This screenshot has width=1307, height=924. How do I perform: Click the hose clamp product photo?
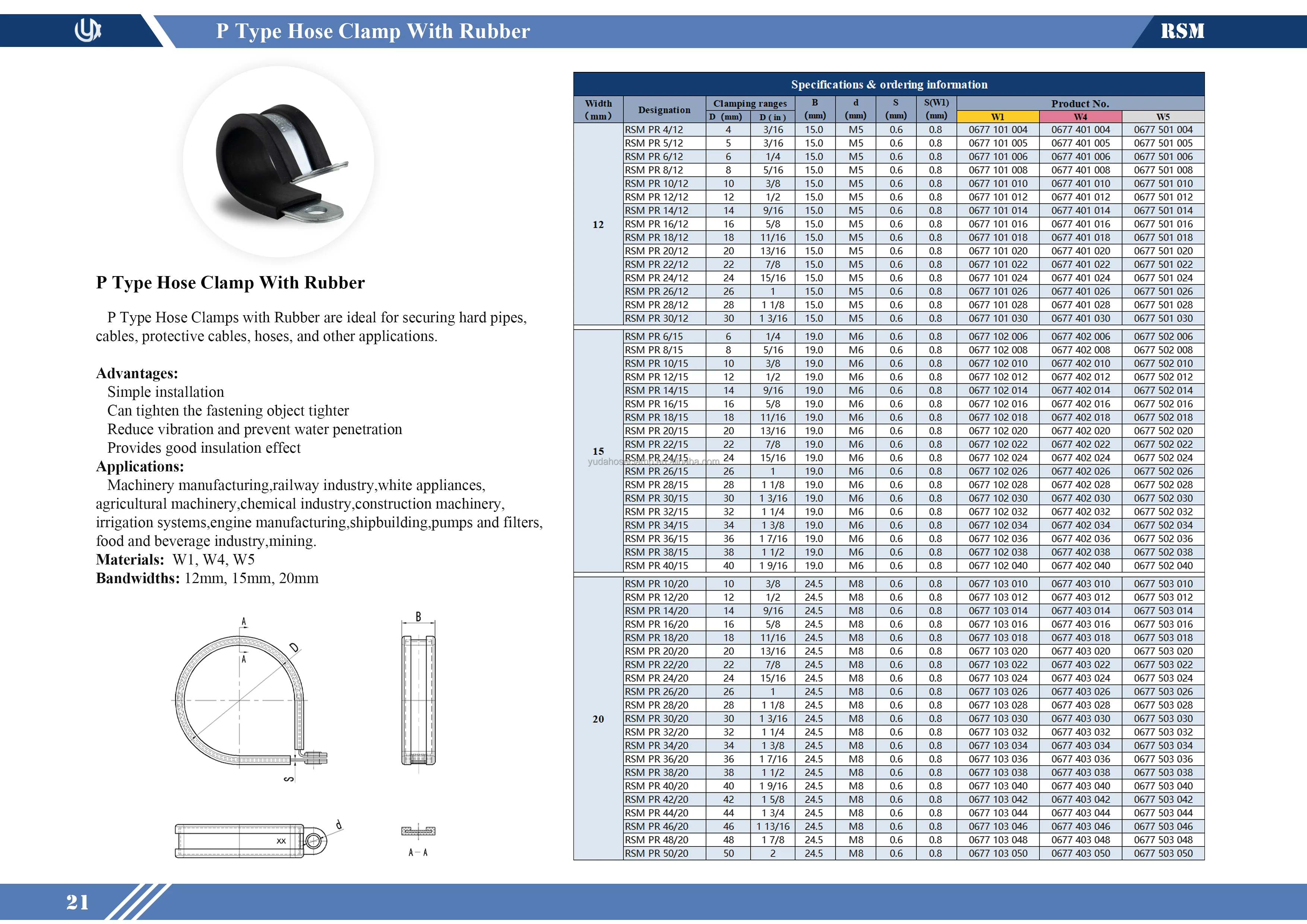279,162
